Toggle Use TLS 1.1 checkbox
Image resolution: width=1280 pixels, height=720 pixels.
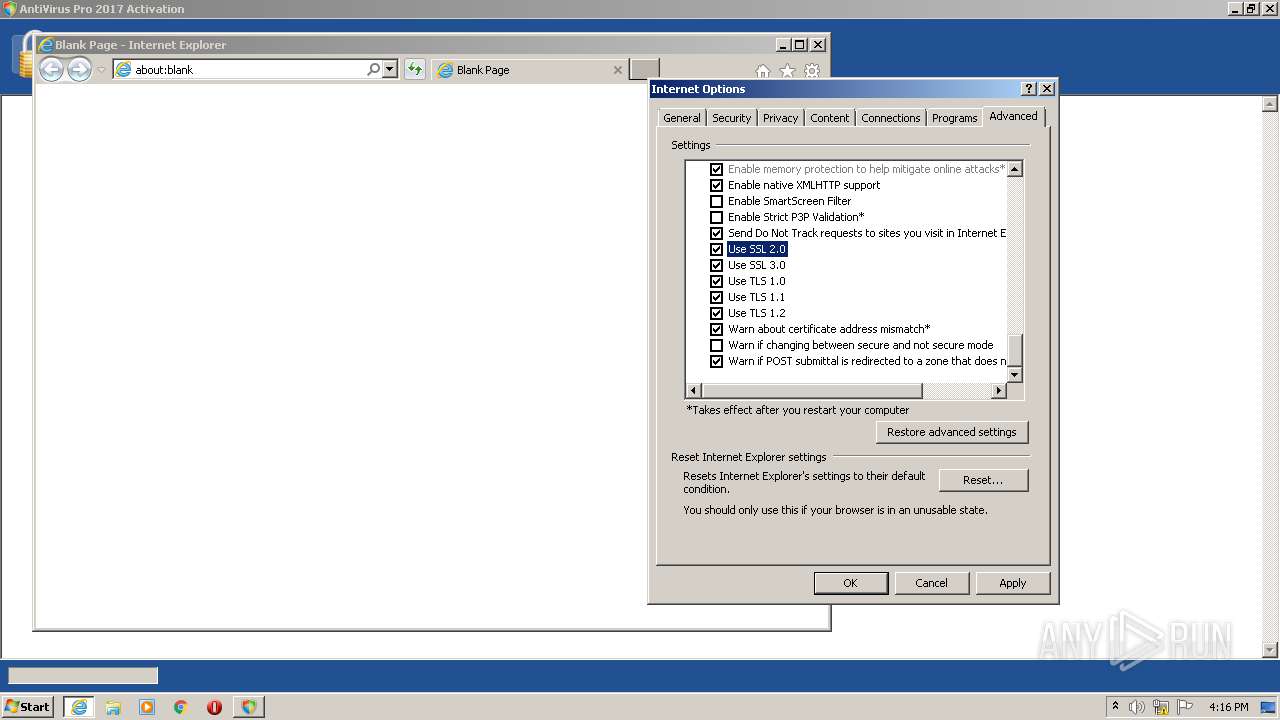pos(716,297)
